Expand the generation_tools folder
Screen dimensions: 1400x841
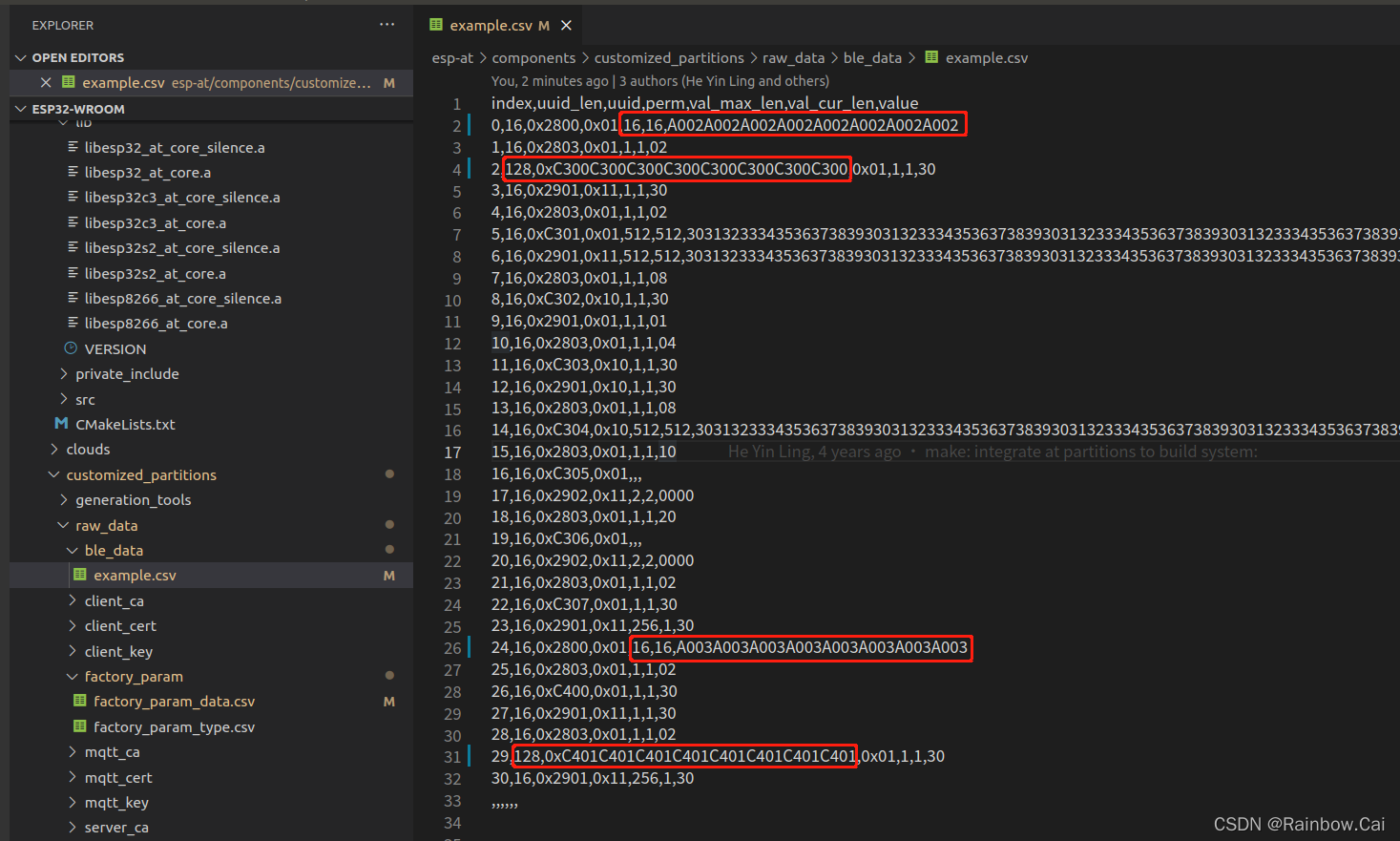click(x=64, y=499)
